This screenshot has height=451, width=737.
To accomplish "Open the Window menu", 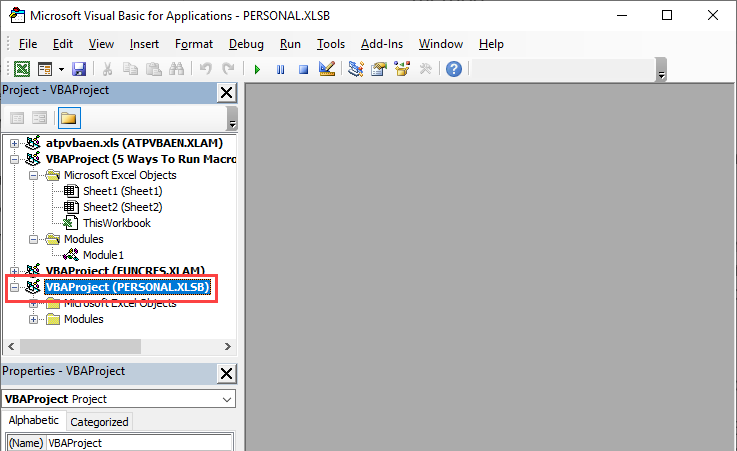I will point(441,44).
